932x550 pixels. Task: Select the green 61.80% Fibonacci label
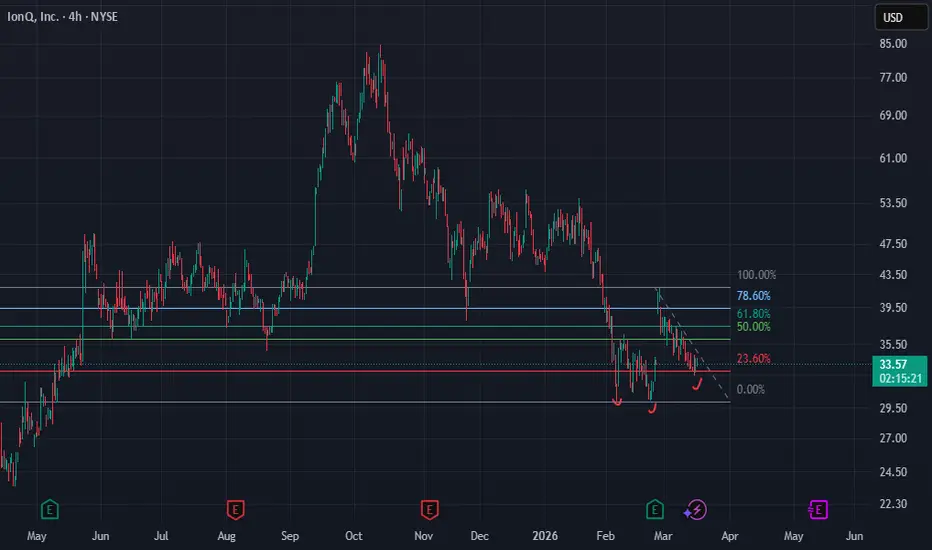pyautogui.click(x=754, y=313)
